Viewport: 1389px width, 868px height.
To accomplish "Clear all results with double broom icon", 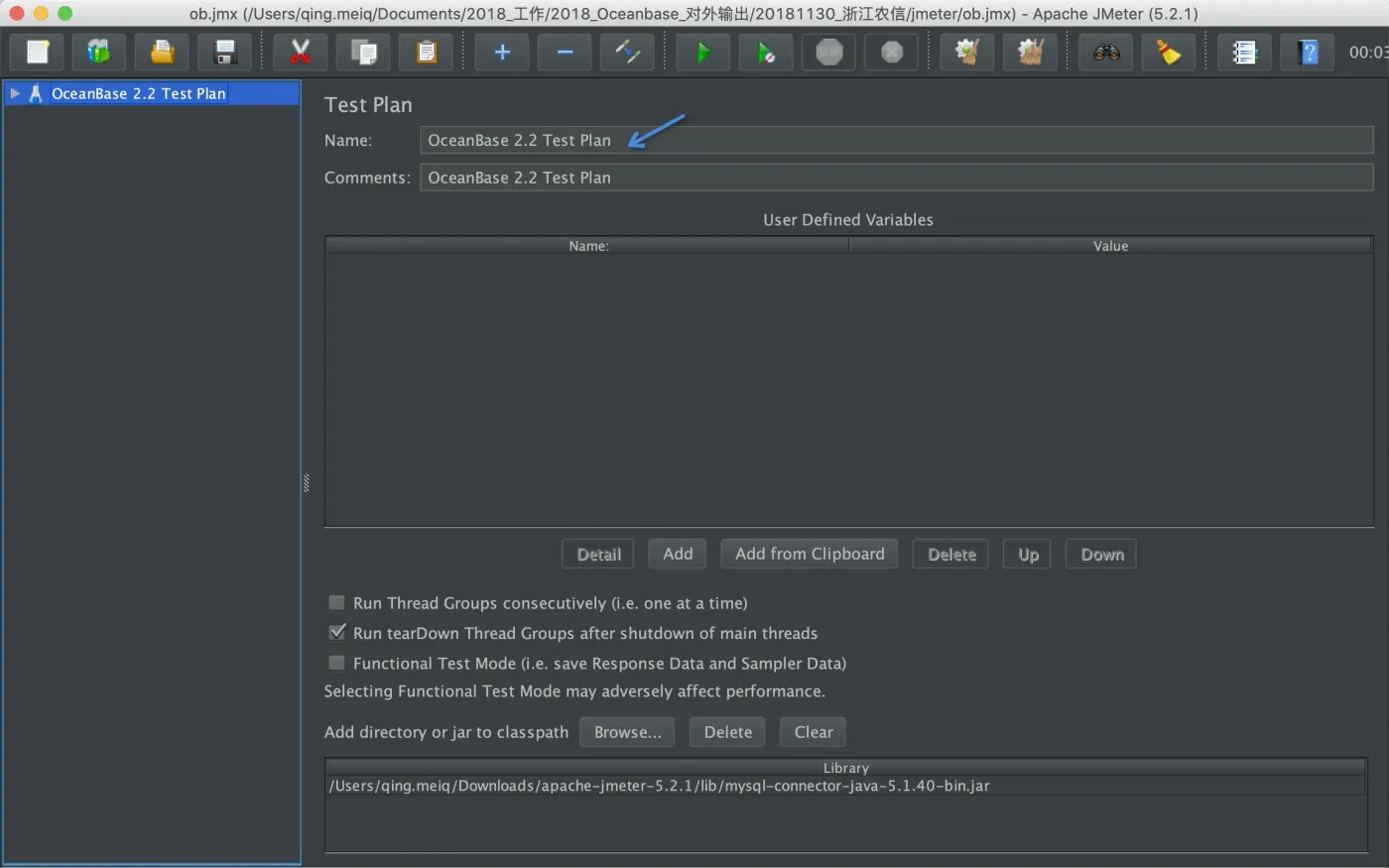I will tap(1030, 52).
